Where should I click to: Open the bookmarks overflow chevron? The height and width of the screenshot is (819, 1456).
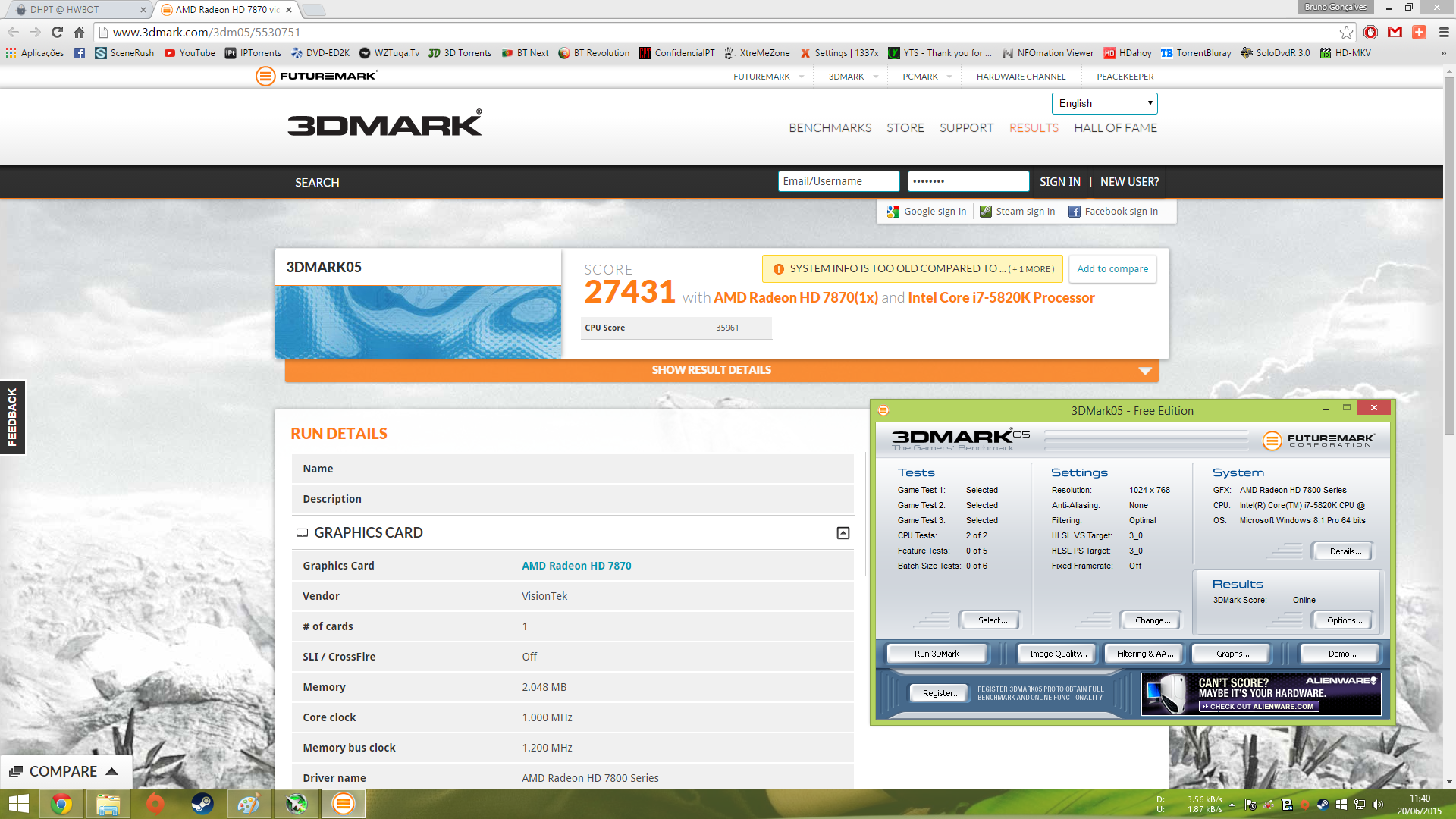(1443, 53)
